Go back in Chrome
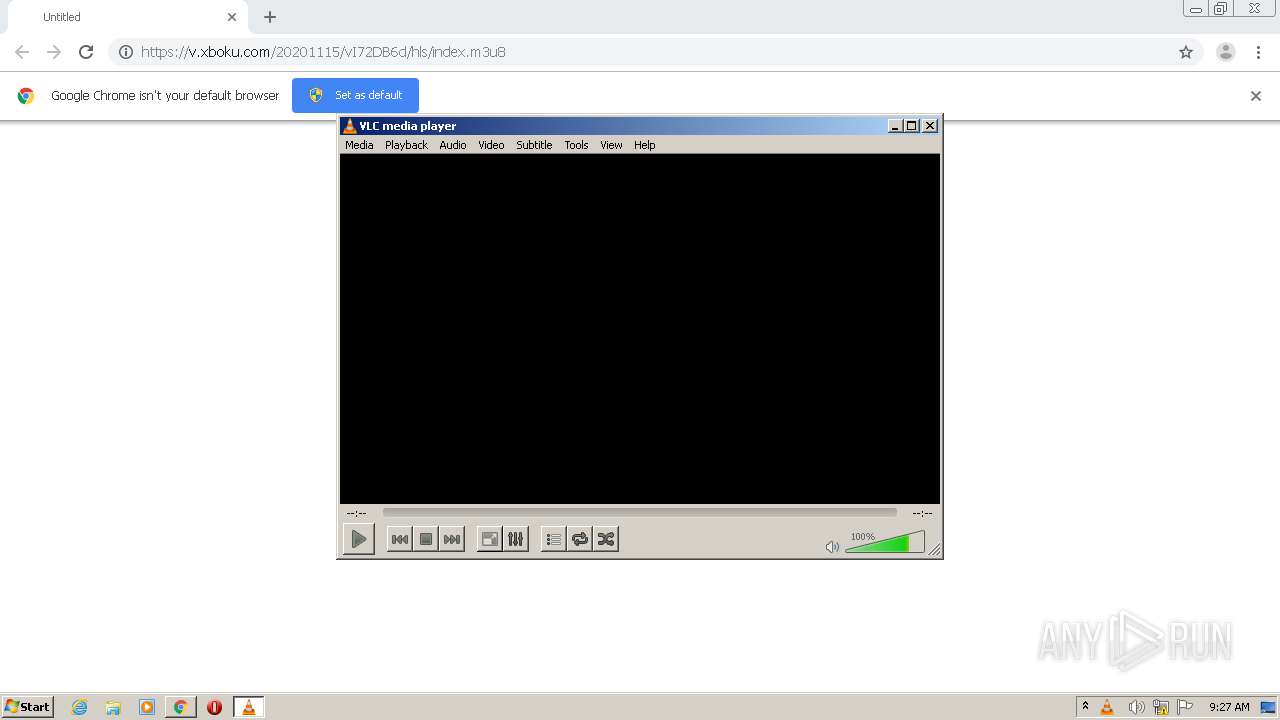 point(22,52)
